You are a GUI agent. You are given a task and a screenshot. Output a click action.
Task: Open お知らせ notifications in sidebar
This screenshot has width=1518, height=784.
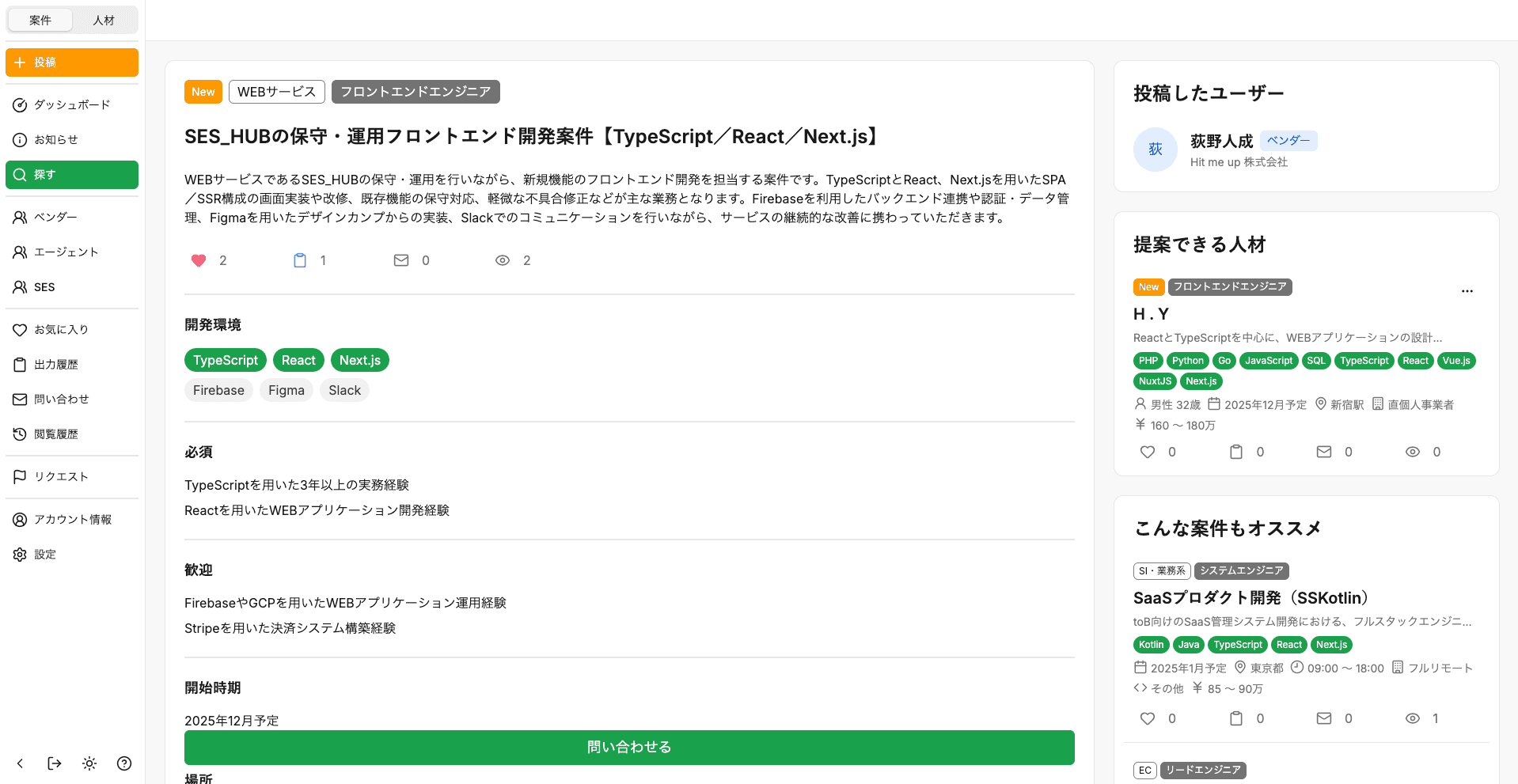click(x=55, y=139)
